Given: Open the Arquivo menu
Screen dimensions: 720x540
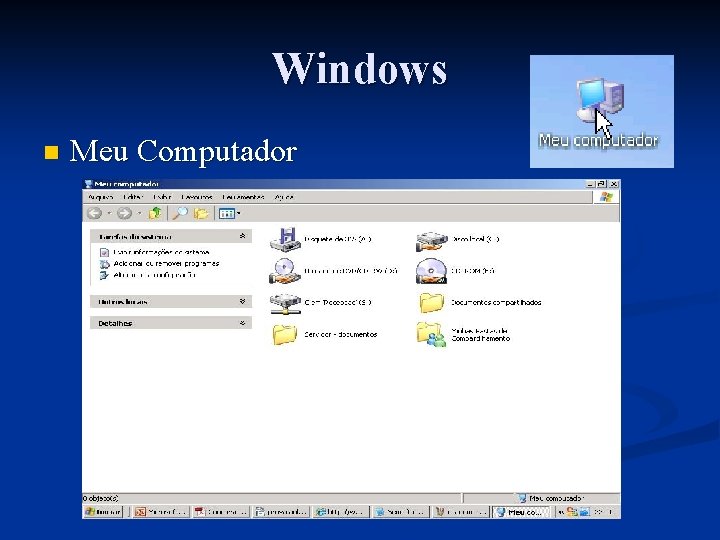Looking at the screenshot, I should pyautogui.click(x=101, y=197).
